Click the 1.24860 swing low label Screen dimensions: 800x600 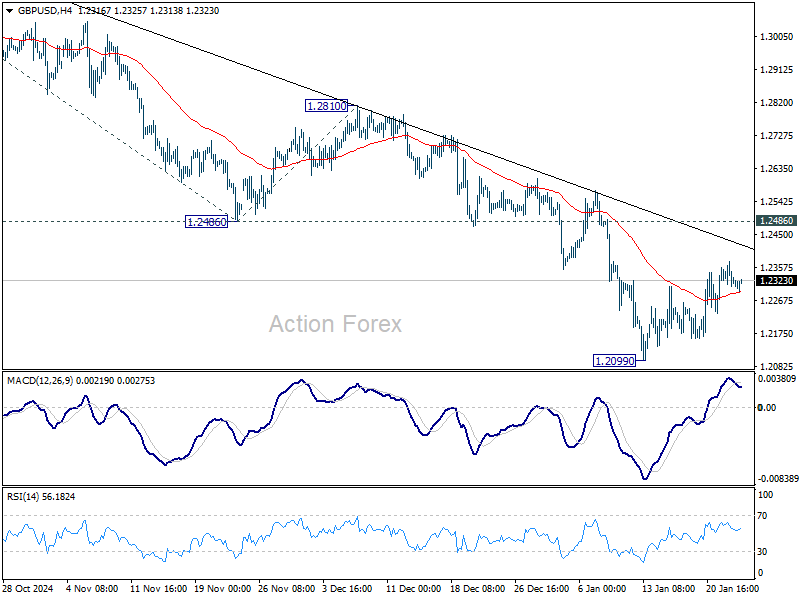206,222
